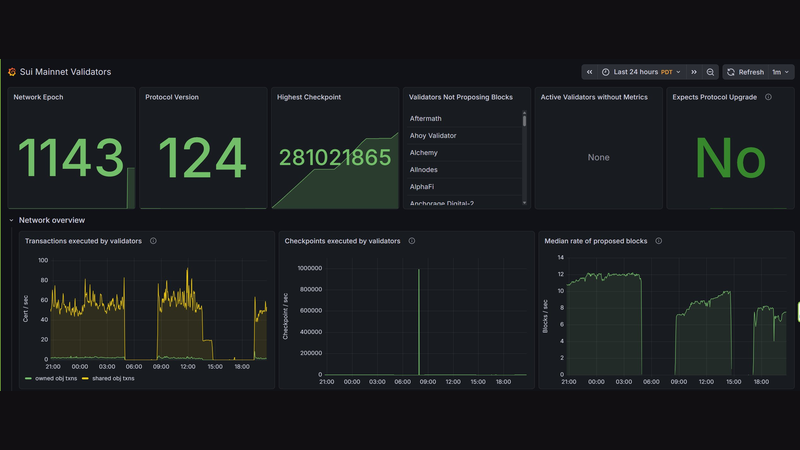Click the 281021865 checkpoint value

[x=335, y=158]
